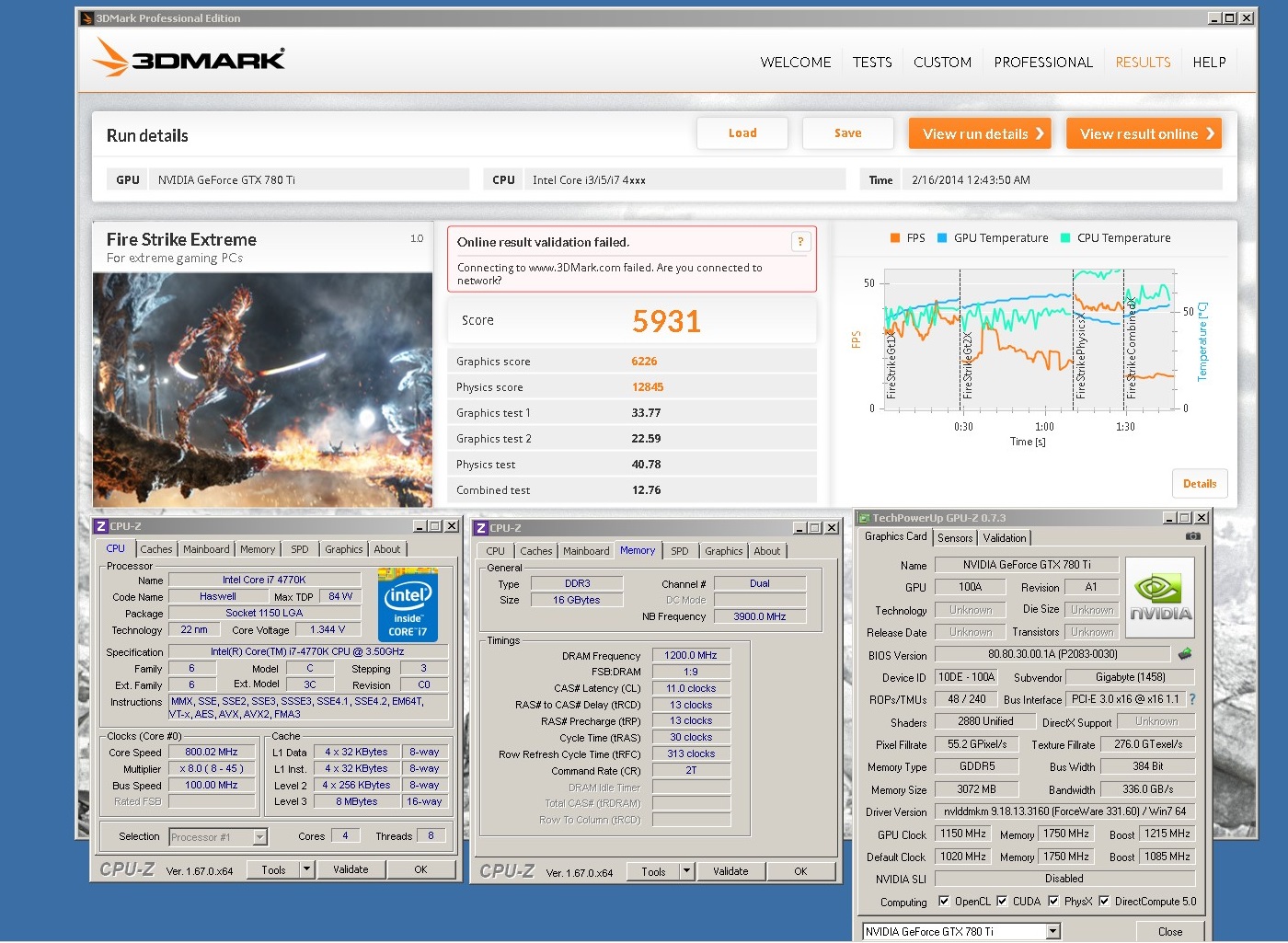This screenshot has height=943, width=1288.
Task: Click the Driver Version field in GPU-Z
Action: 1064,811
